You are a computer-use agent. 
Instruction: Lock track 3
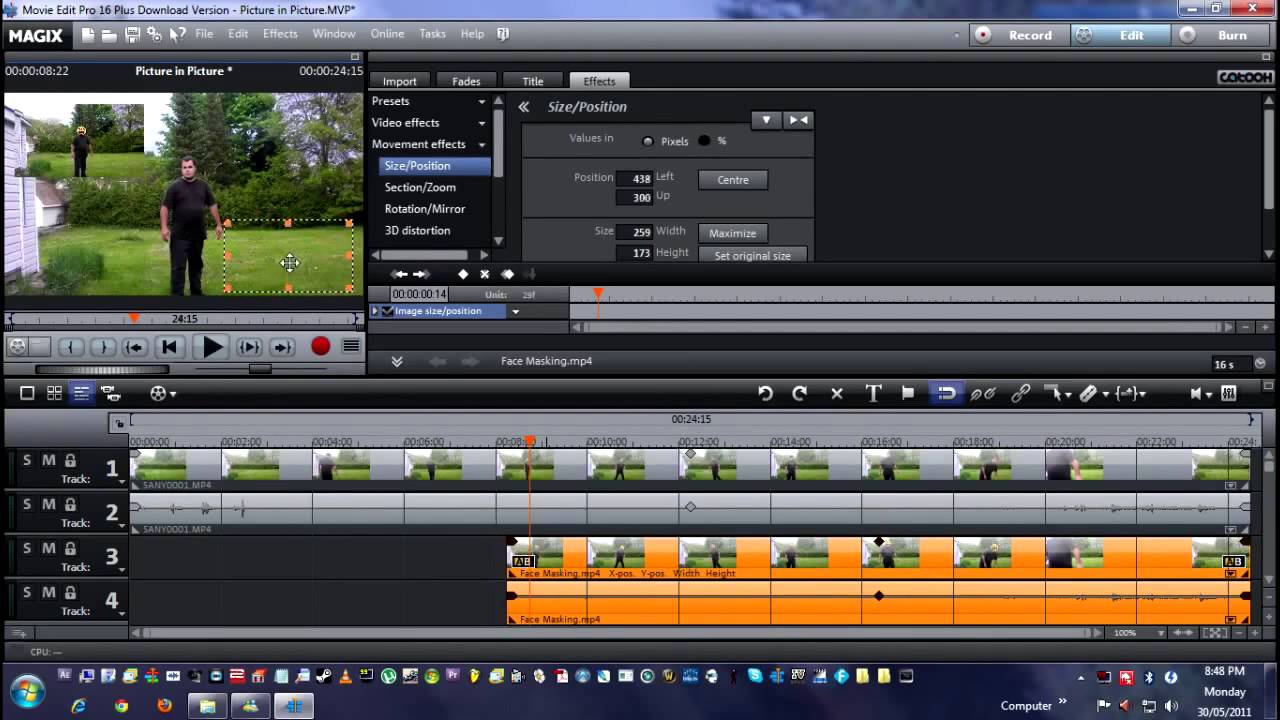click(70, 549)
